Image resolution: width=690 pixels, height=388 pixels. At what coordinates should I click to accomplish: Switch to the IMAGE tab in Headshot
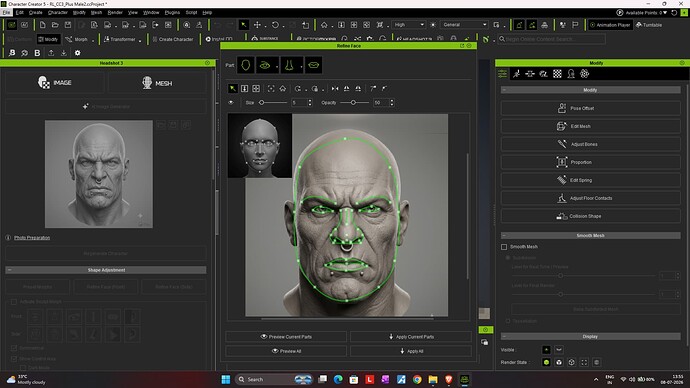click(55, 83)
